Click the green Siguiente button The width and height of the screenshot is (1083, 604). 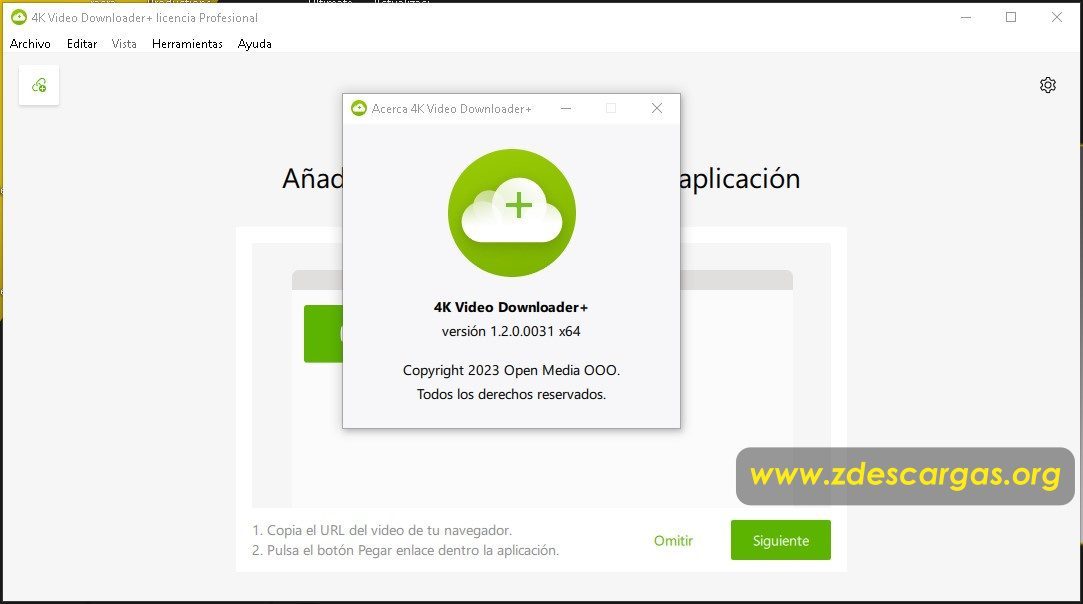780,540
